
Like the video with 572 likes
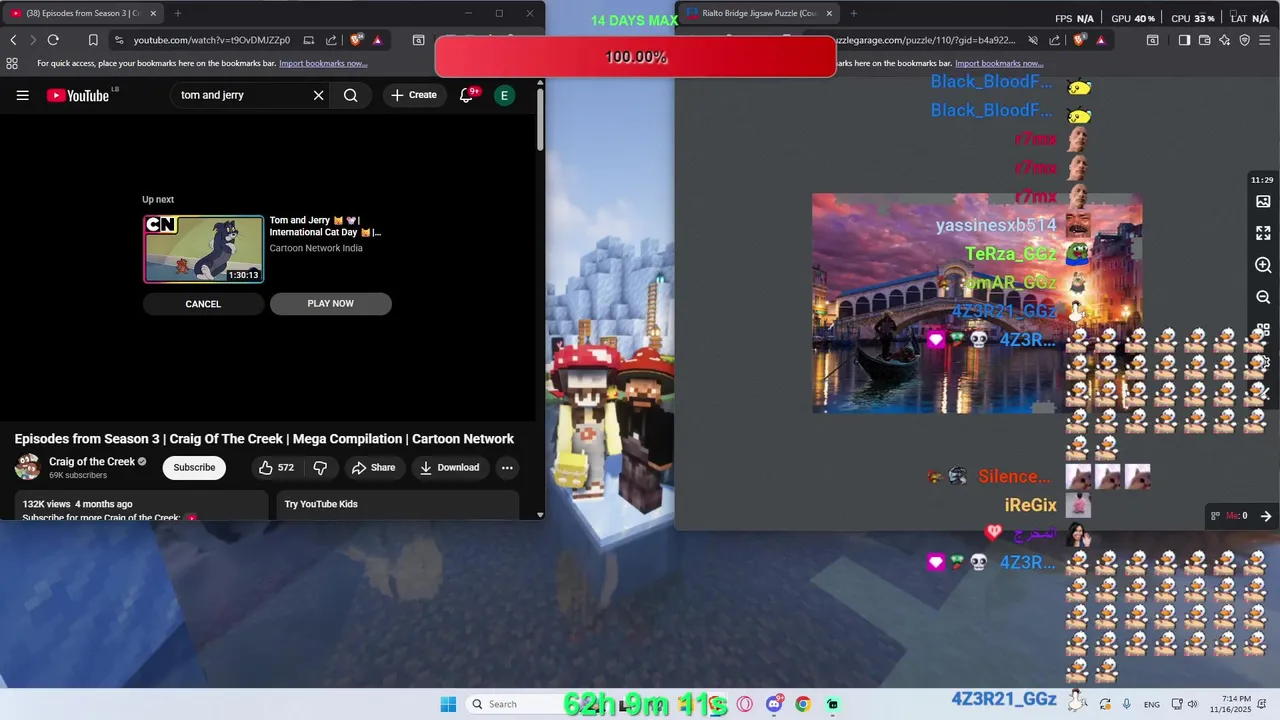coord(276,467)
